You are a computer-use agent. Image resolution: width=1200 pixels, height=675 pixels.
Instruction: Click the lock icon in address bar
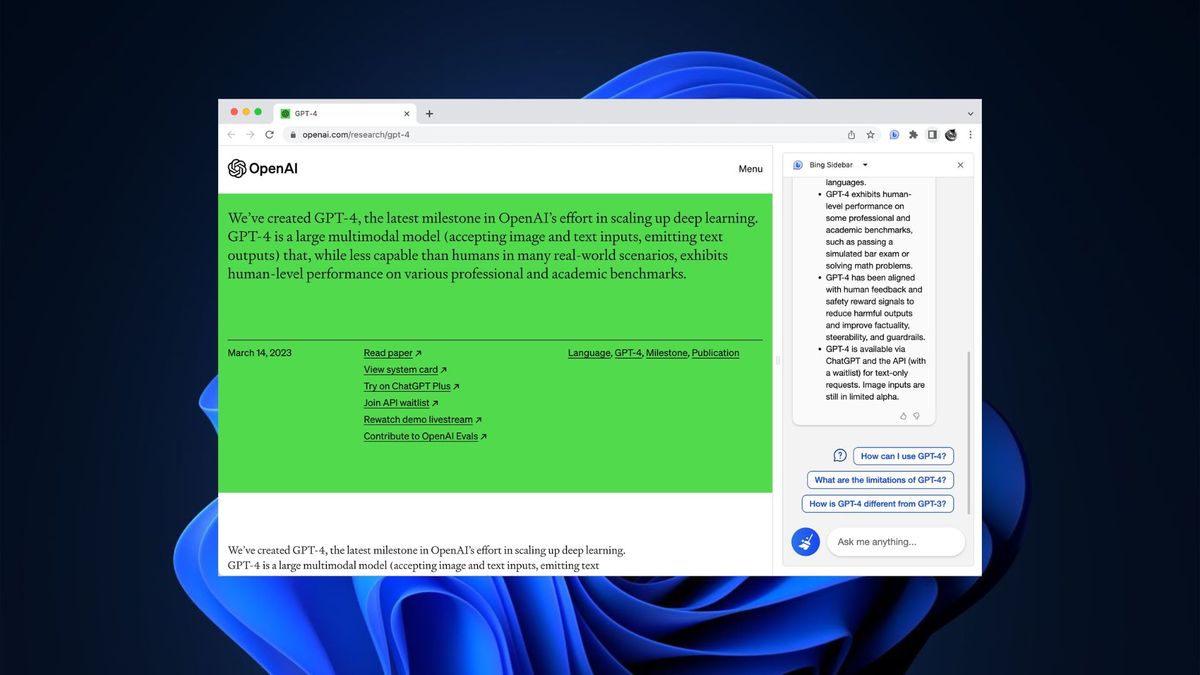(294, 135)
